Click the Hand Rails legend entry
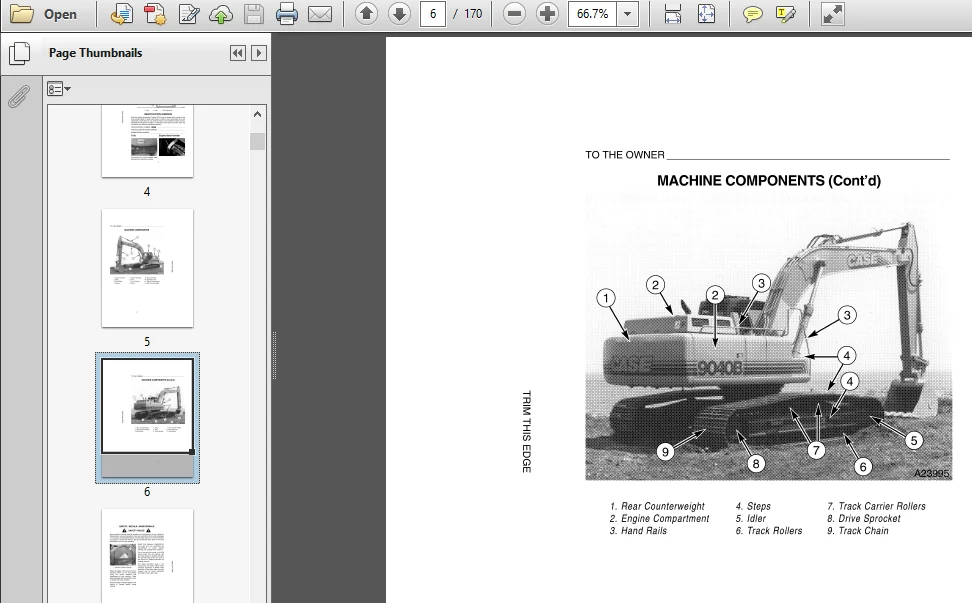The width and height of the screenshot is (972, 603). (x=638, y=531)
